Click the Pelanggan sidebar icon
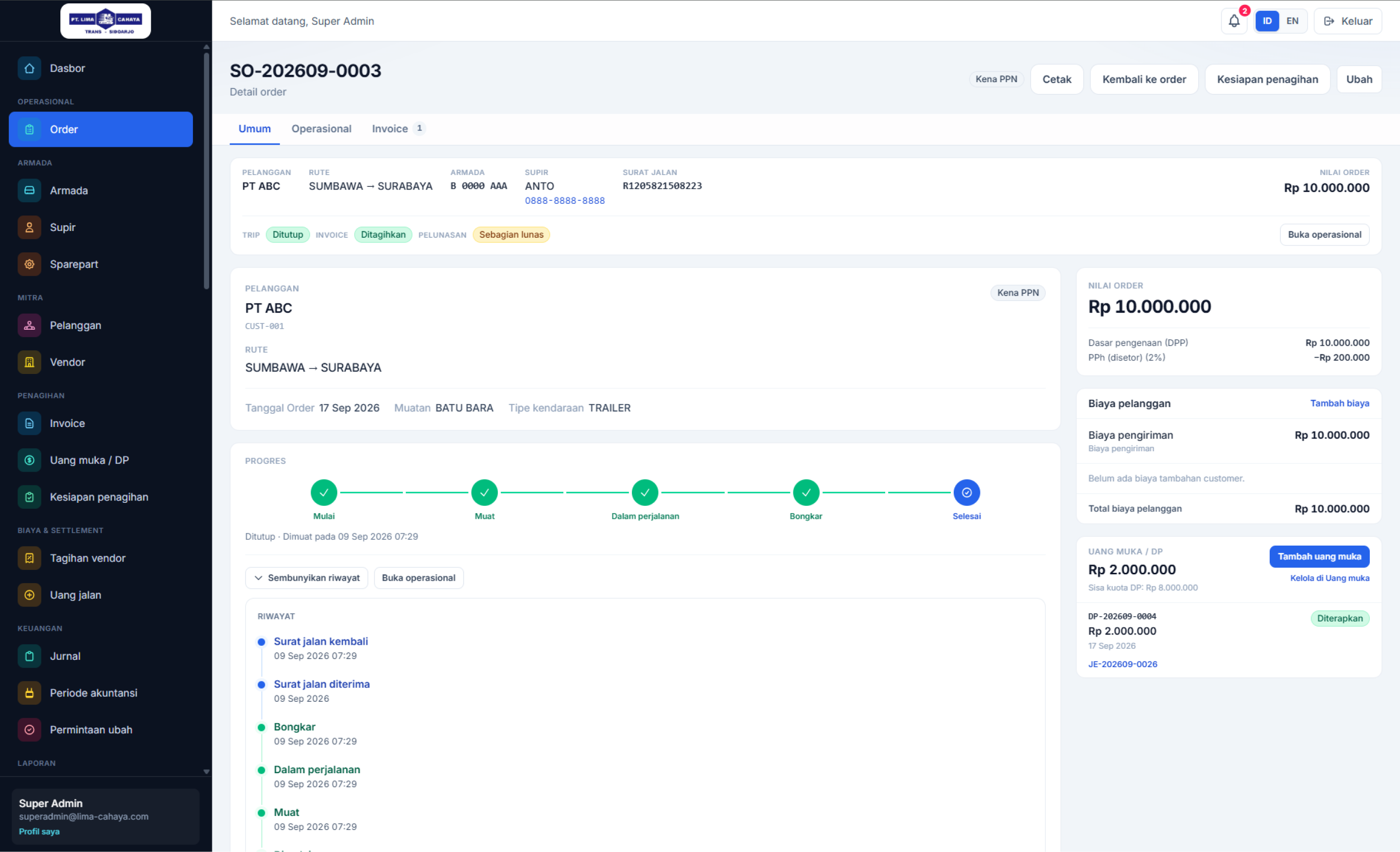The height and width of the screenshot is (852, 1400). point(29,326)
